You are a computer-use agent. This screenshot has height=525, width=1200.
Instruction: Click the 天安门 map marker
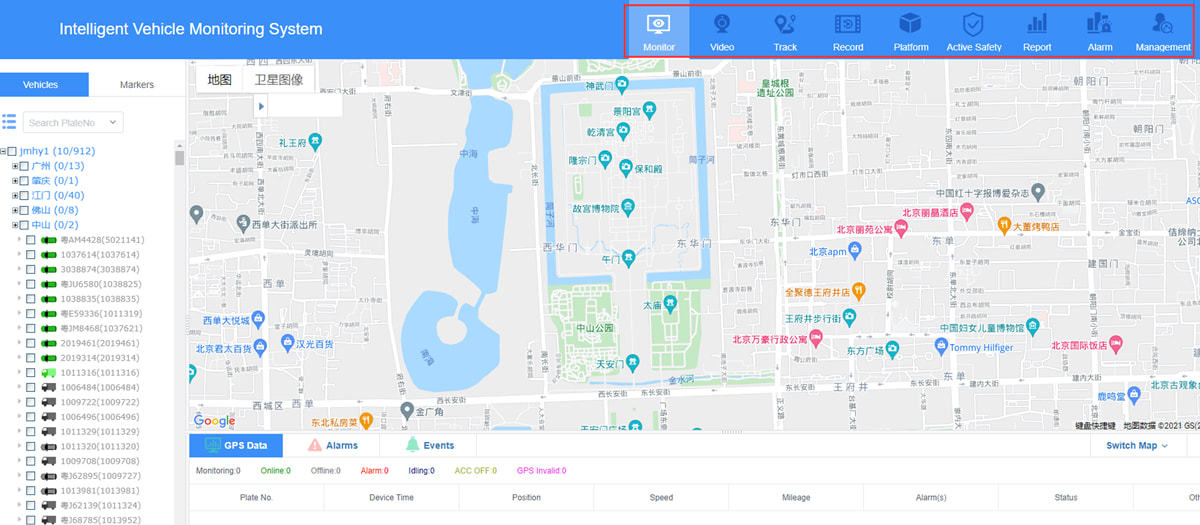[x=632, y=364]
